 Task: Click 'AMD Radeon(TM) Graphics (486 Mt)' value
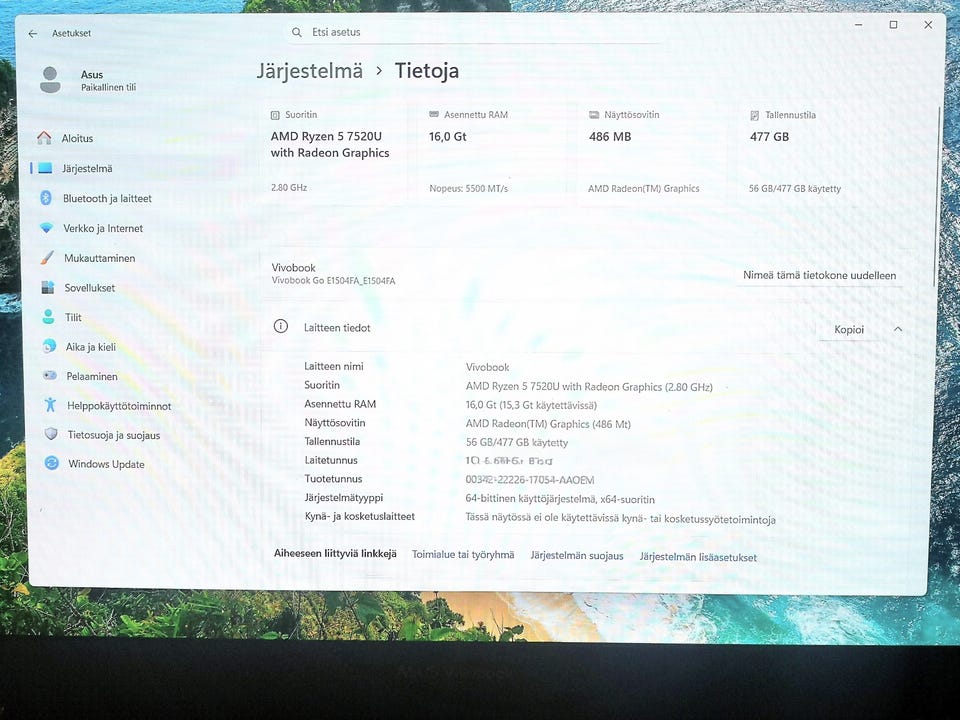coord(548,424)
